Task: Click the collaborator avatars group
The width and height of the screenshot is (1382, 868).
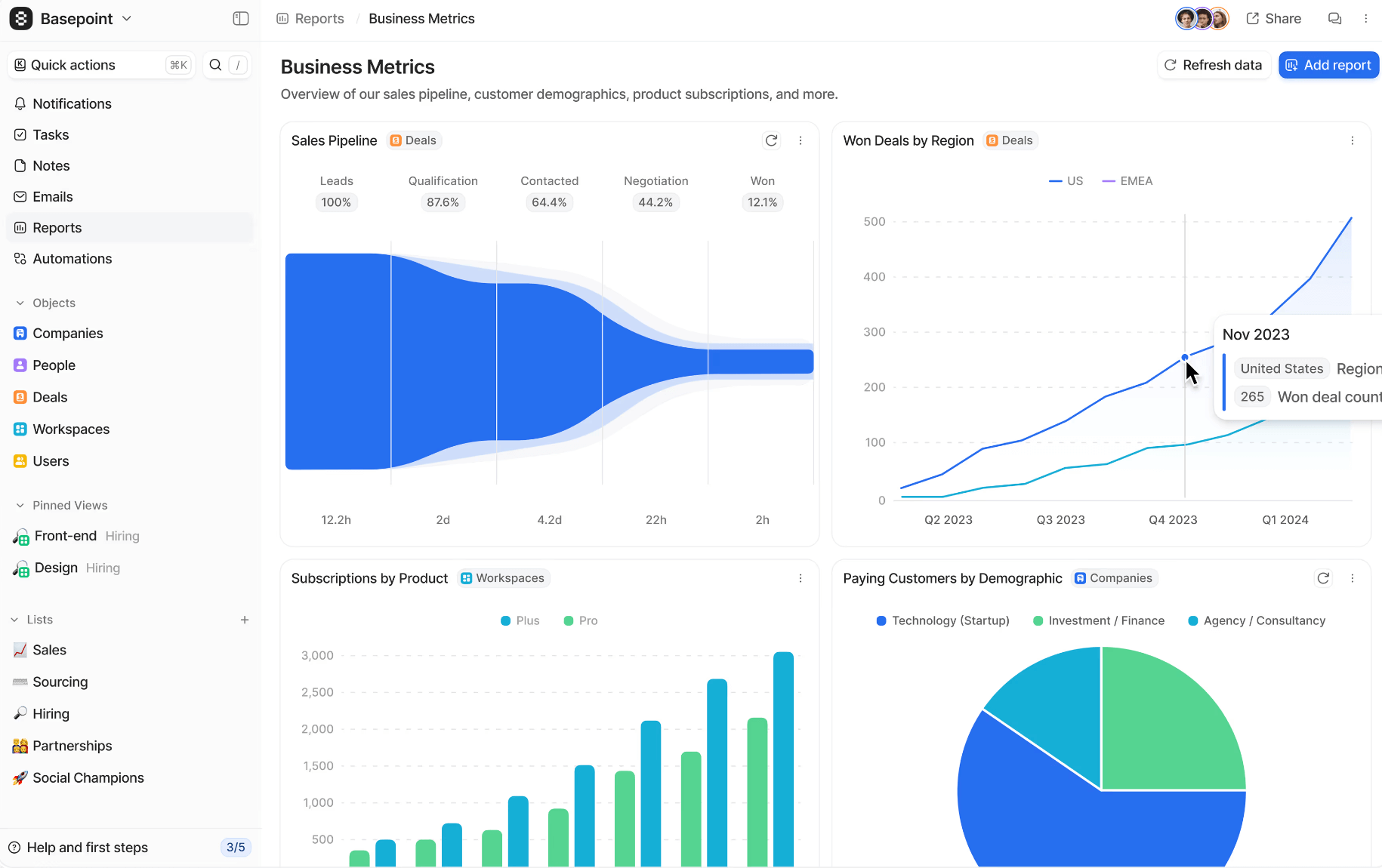Action: (1202, 19)
